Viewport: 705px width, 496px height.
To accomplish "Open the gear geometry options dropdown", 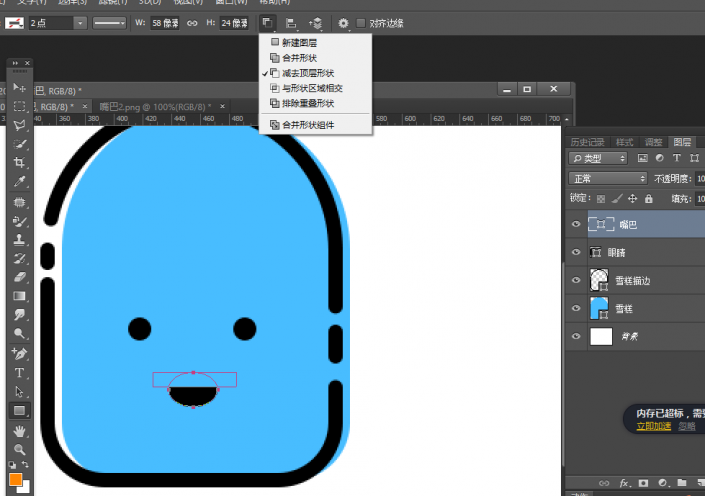I will click(344, 23).
